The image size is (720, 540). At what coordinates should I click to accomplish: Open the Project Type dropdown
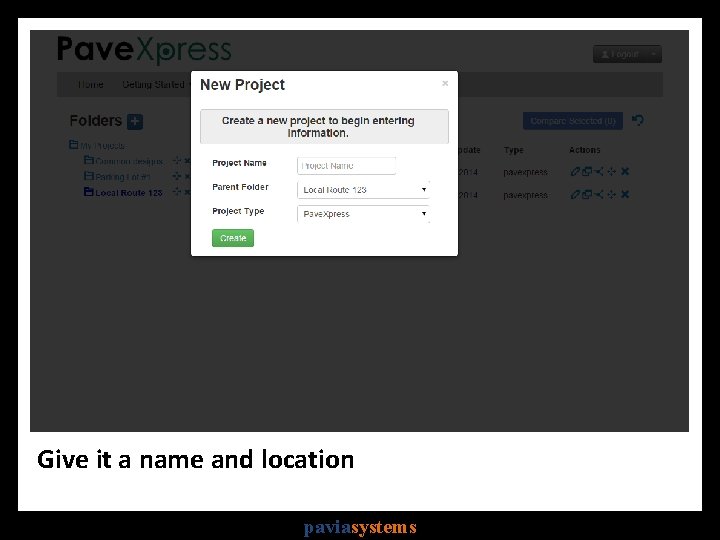[x=363, y=214]
